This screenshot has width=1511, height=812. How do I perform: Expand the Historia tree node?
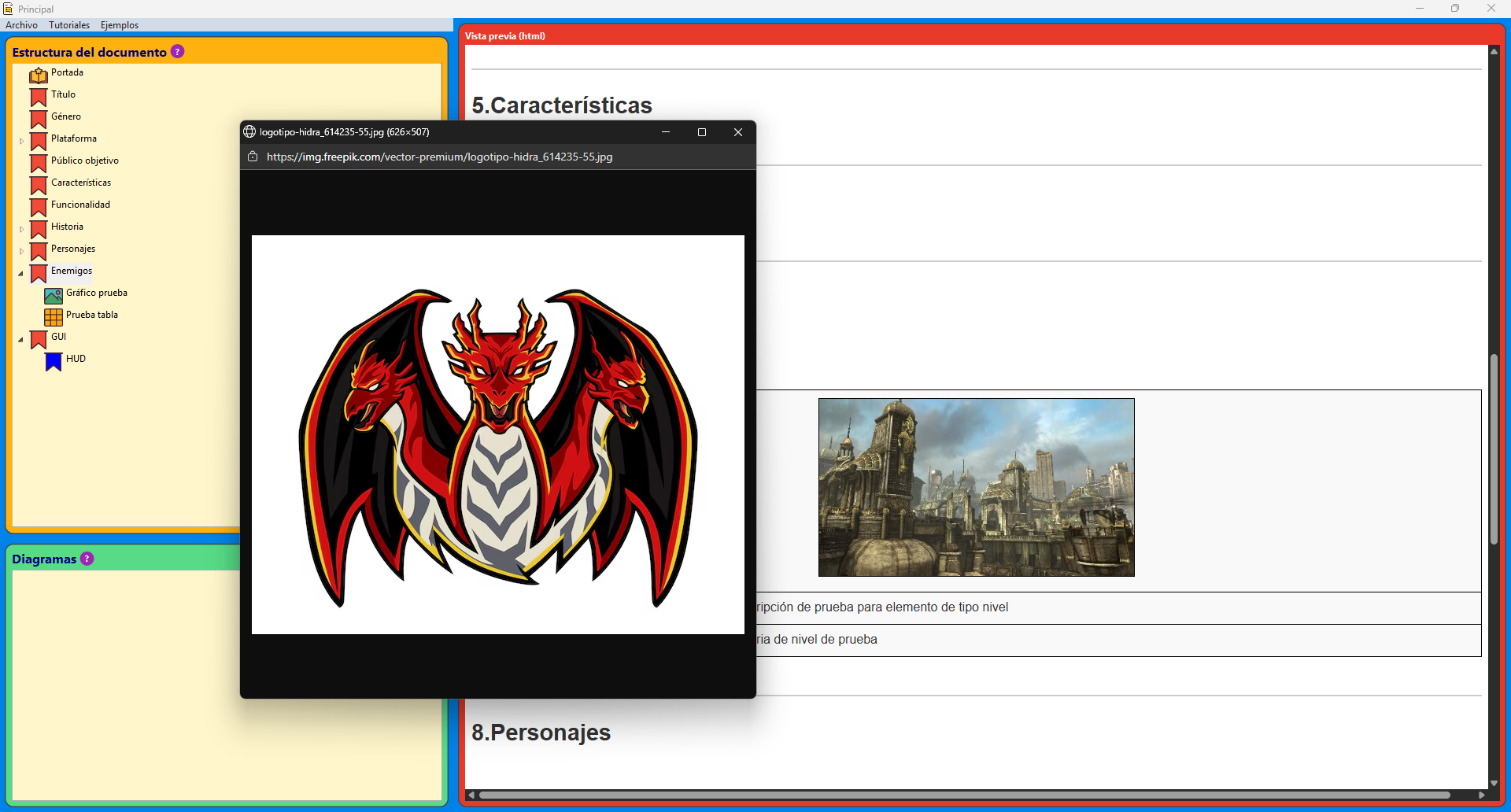tap(20, 229)
